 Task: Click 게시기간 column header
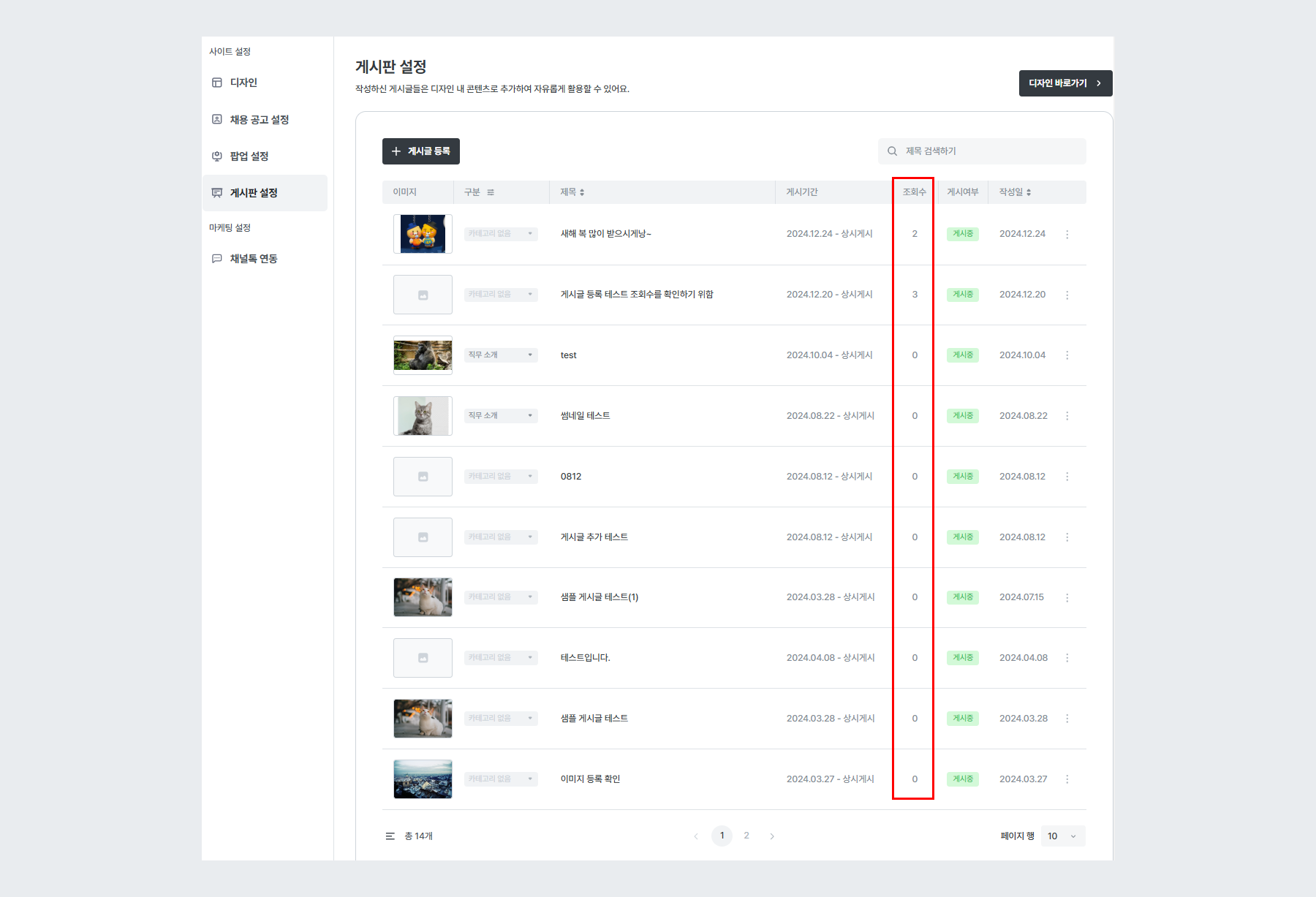tap(802, 192)
